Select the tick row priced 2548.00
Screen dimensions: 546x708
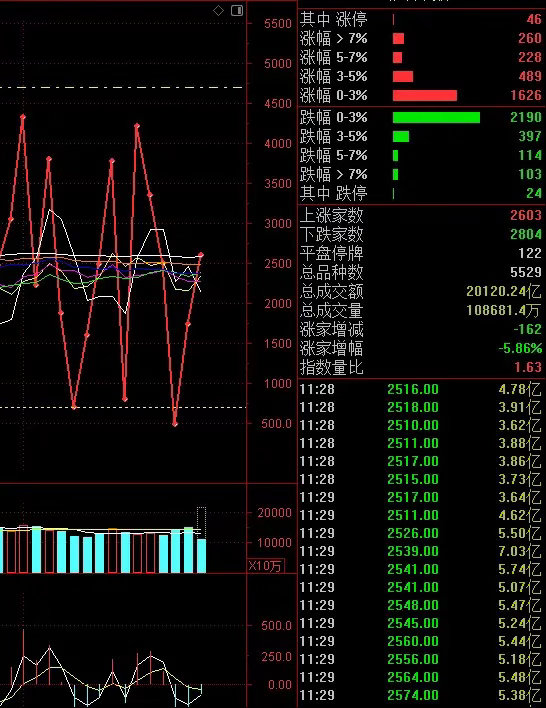coord(421,605)
